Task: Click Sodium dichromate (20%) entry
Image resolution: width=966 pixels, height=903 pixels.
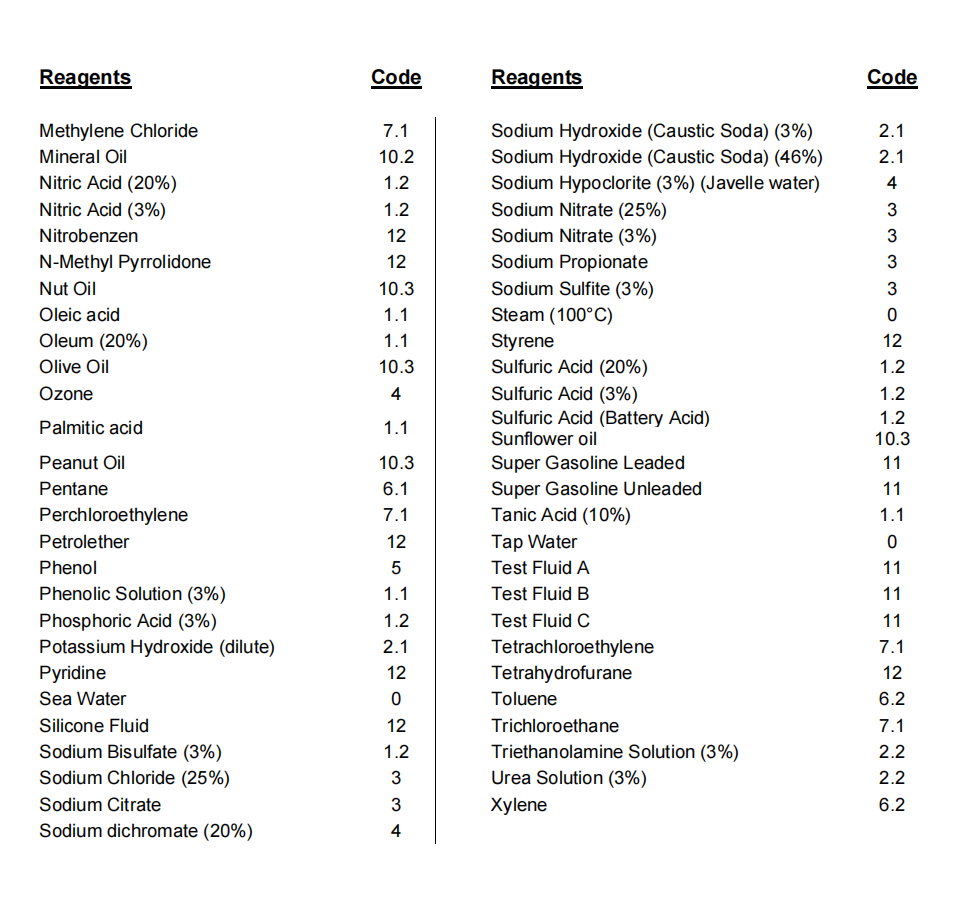Action: 146,832
